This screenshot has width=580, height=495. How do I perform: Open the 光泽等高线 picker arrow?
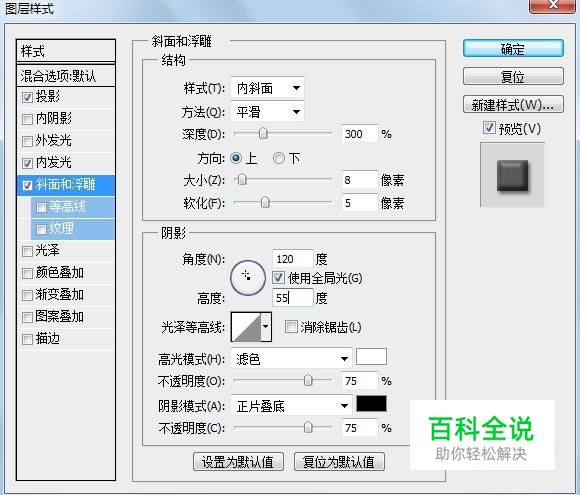click(x=266, y=327)
